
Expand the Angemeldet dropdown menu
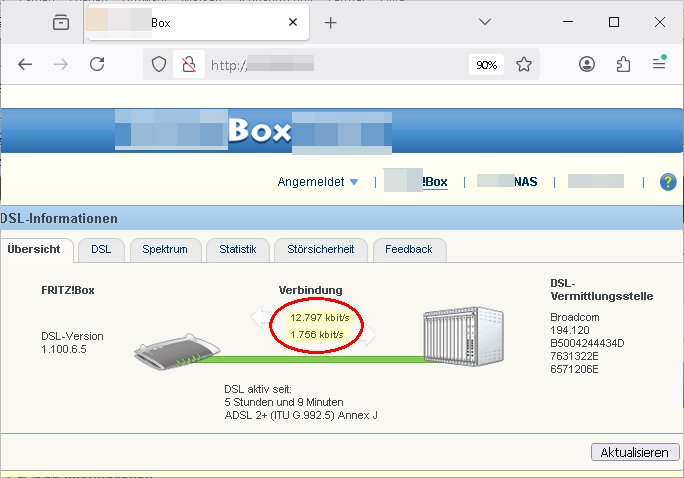[318, 182]
